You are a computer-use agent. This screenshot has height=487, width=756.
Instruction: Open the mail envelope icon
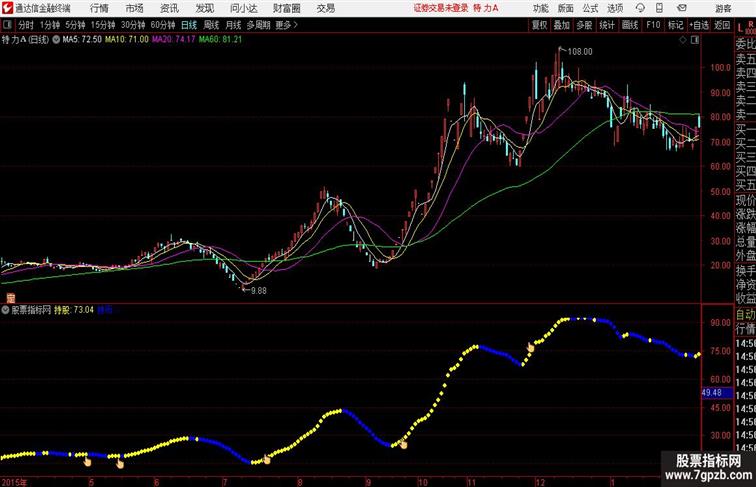[x=681, y=8]
